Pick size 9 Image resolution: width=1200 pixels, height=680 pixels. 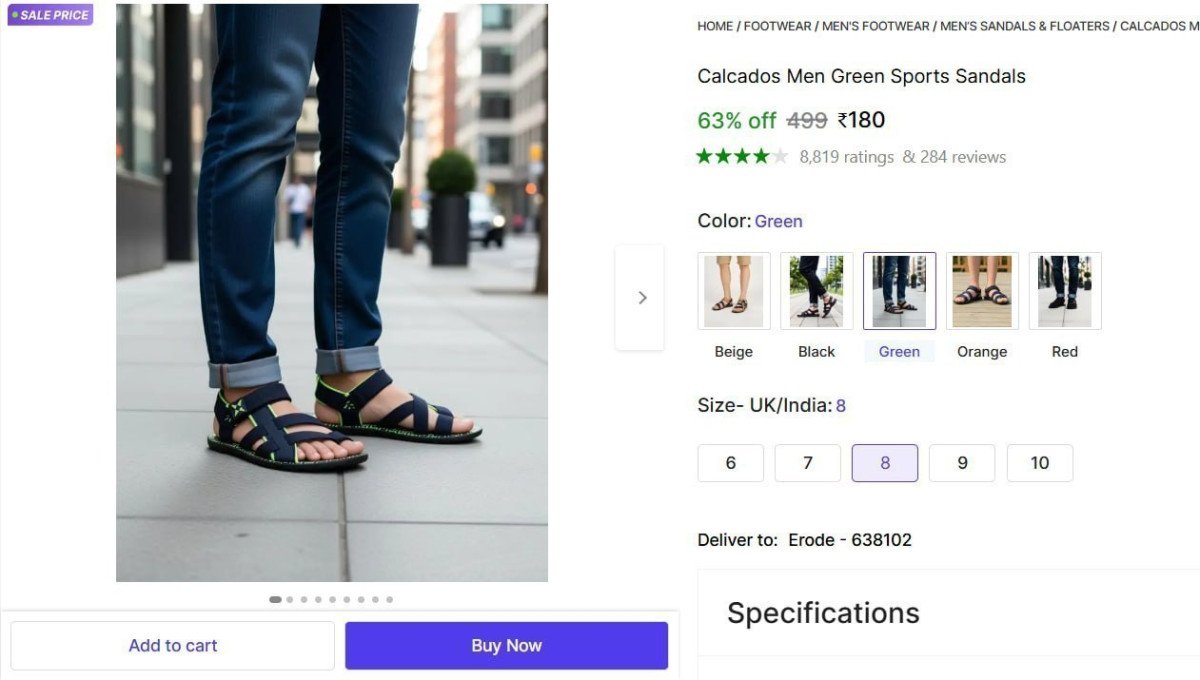click(962, 463)
